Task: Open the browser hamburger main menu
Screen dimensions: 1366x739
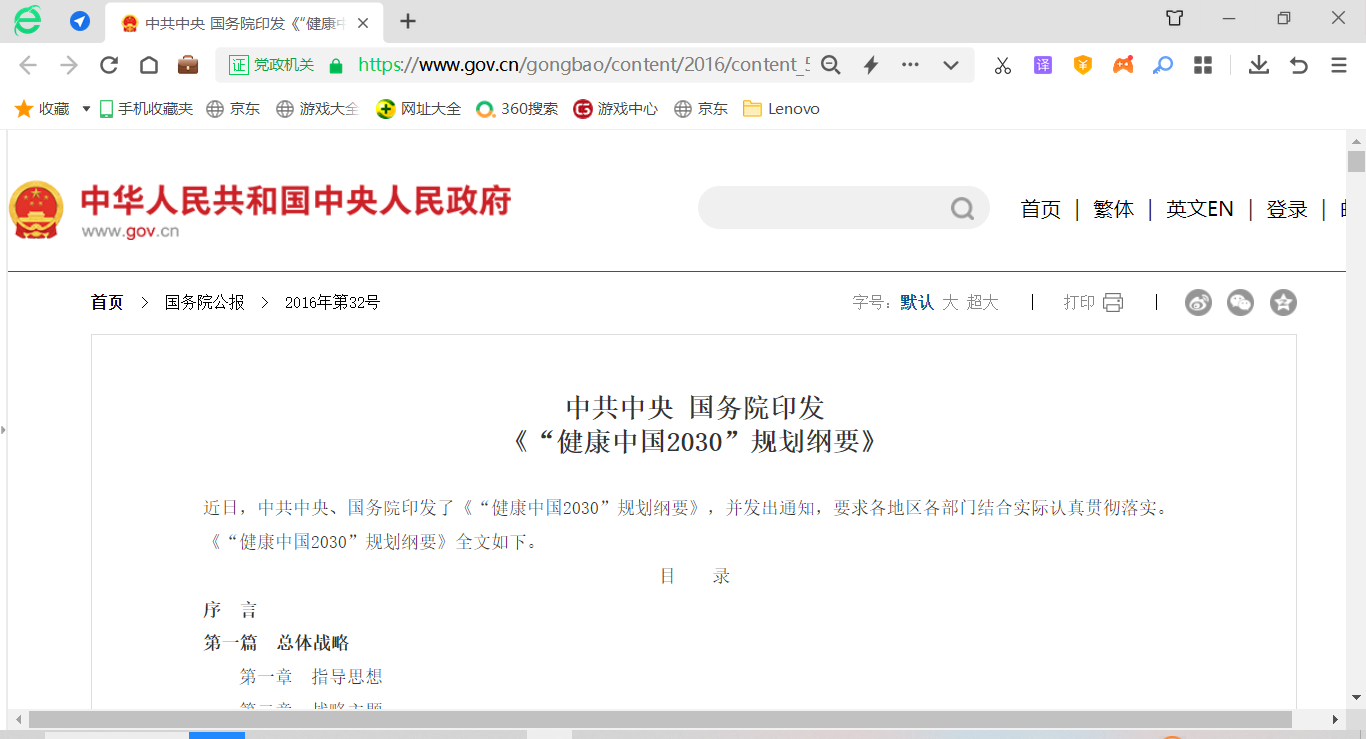Action: pos(1339,65)
